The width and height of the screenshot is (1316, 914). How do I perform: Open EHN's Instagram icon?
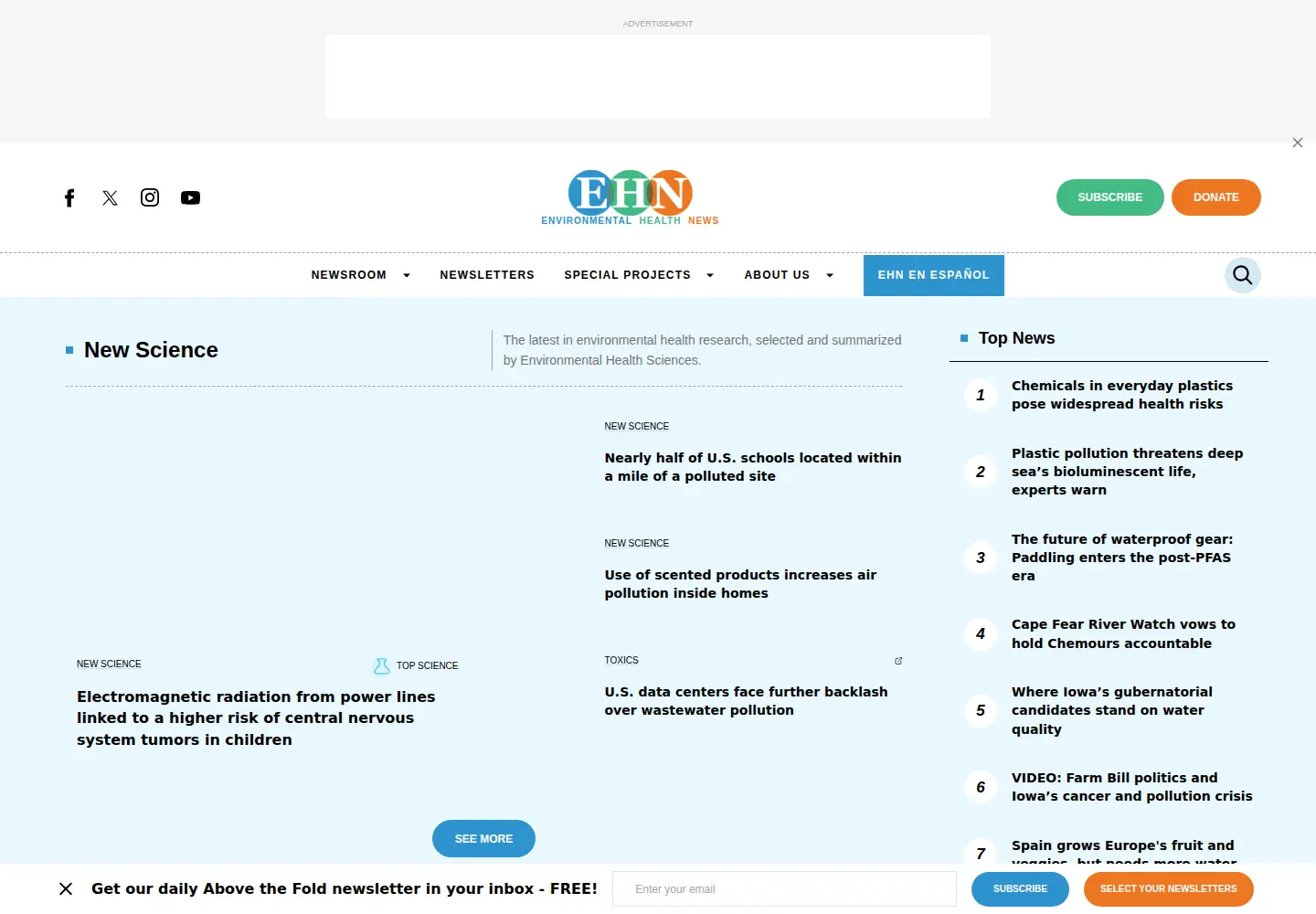150,197
